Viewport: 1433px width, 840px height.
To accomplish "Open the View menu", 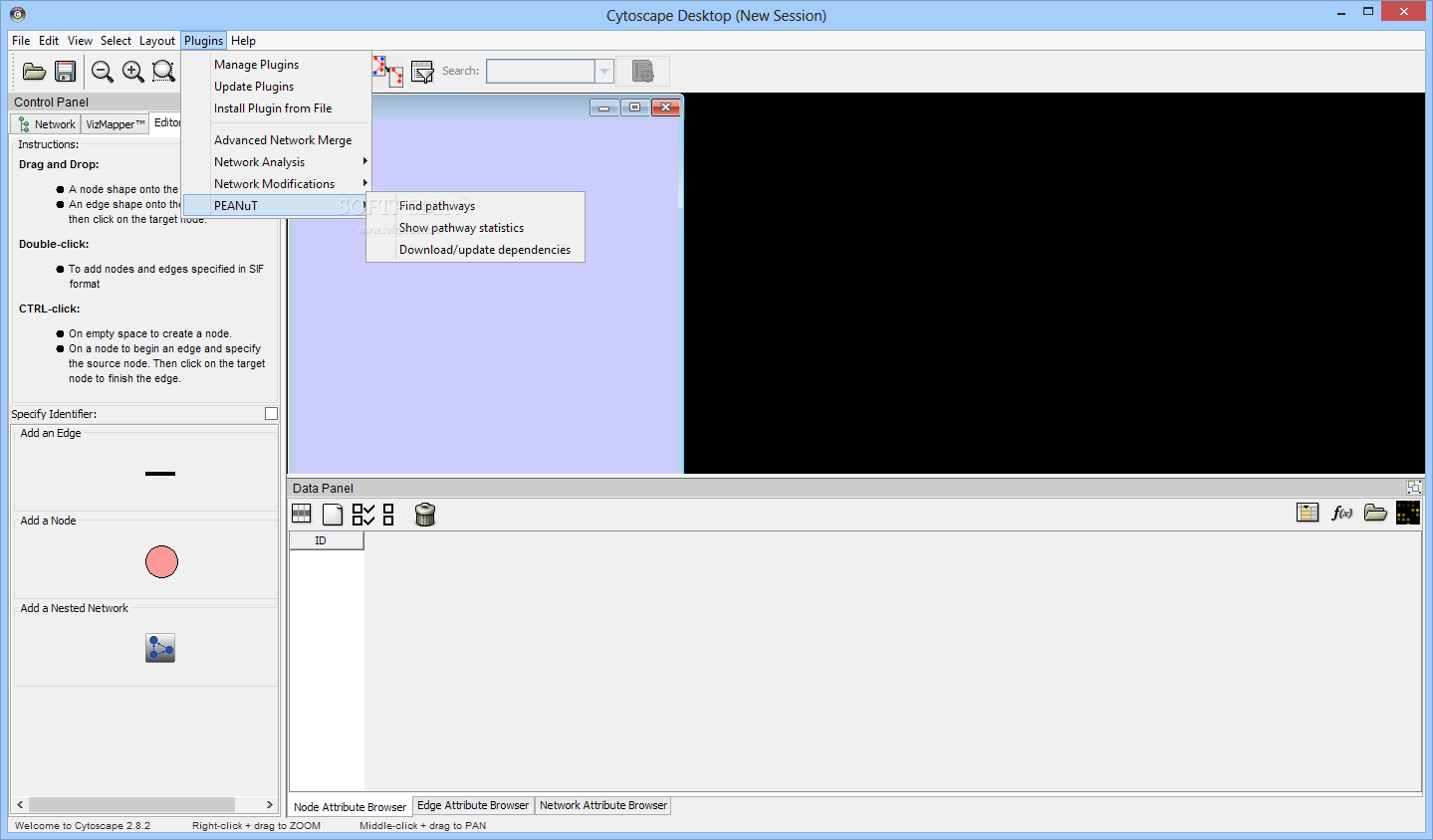I will coord(80,41).
